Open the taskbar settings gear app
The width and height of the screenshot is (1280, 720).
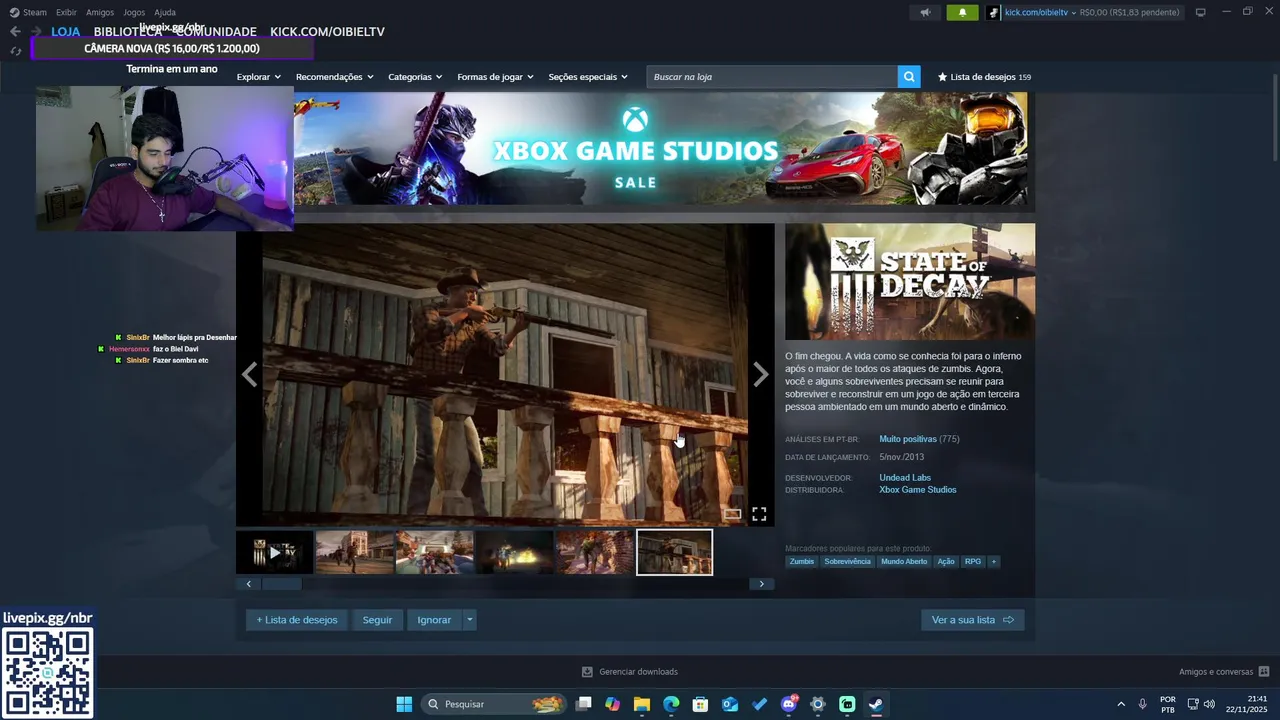[818, 704]
